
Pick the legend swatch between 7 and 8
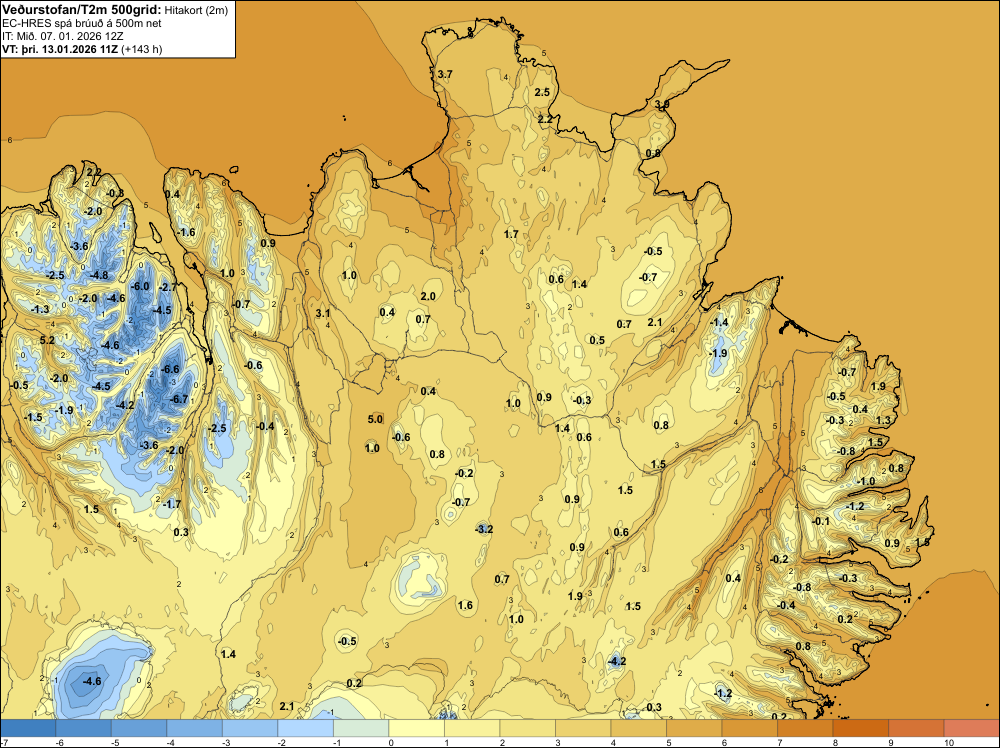pyautogui.click(x=805, y=728)
